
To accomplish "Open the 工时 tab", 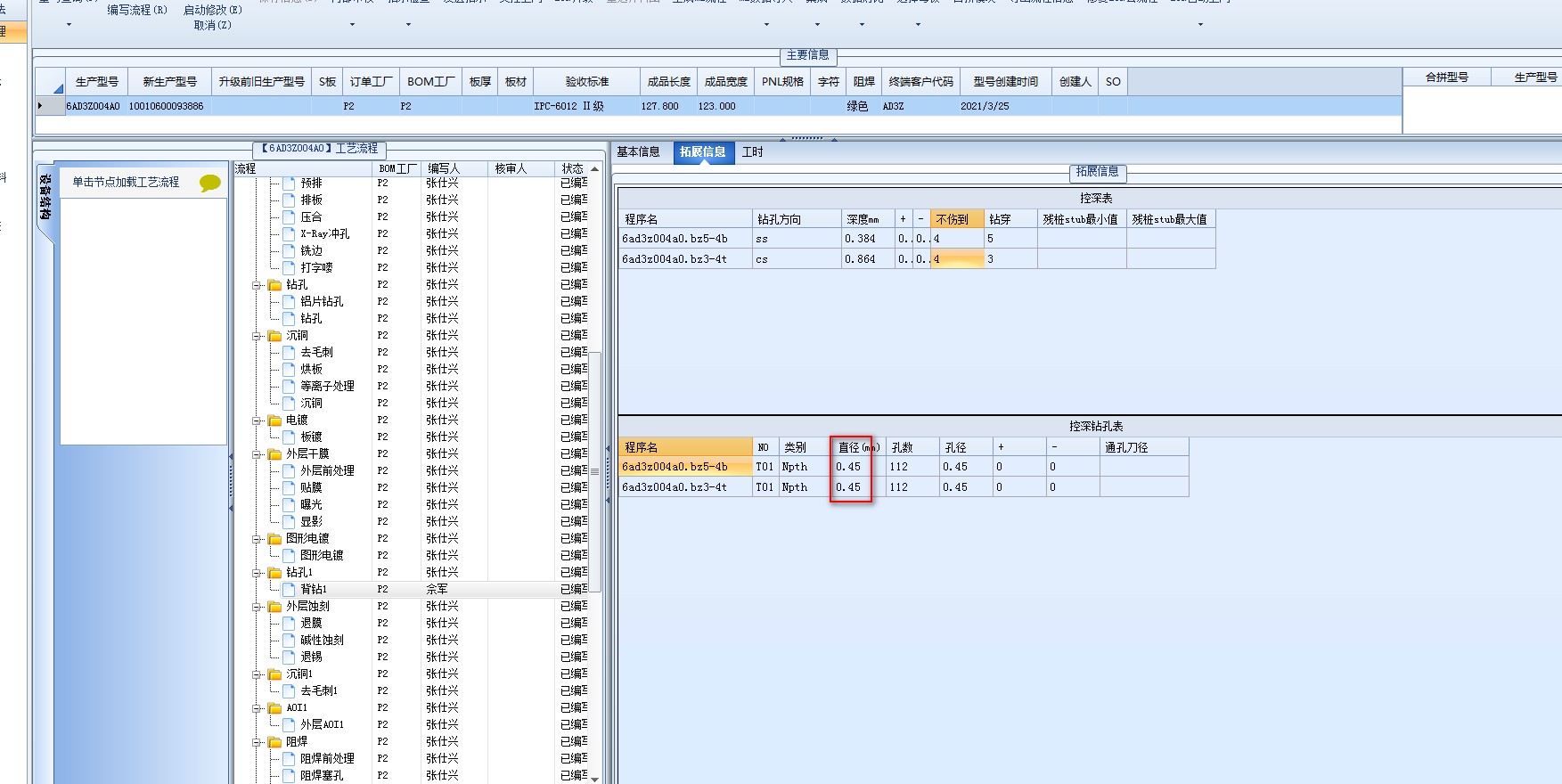I will [753, 152].
